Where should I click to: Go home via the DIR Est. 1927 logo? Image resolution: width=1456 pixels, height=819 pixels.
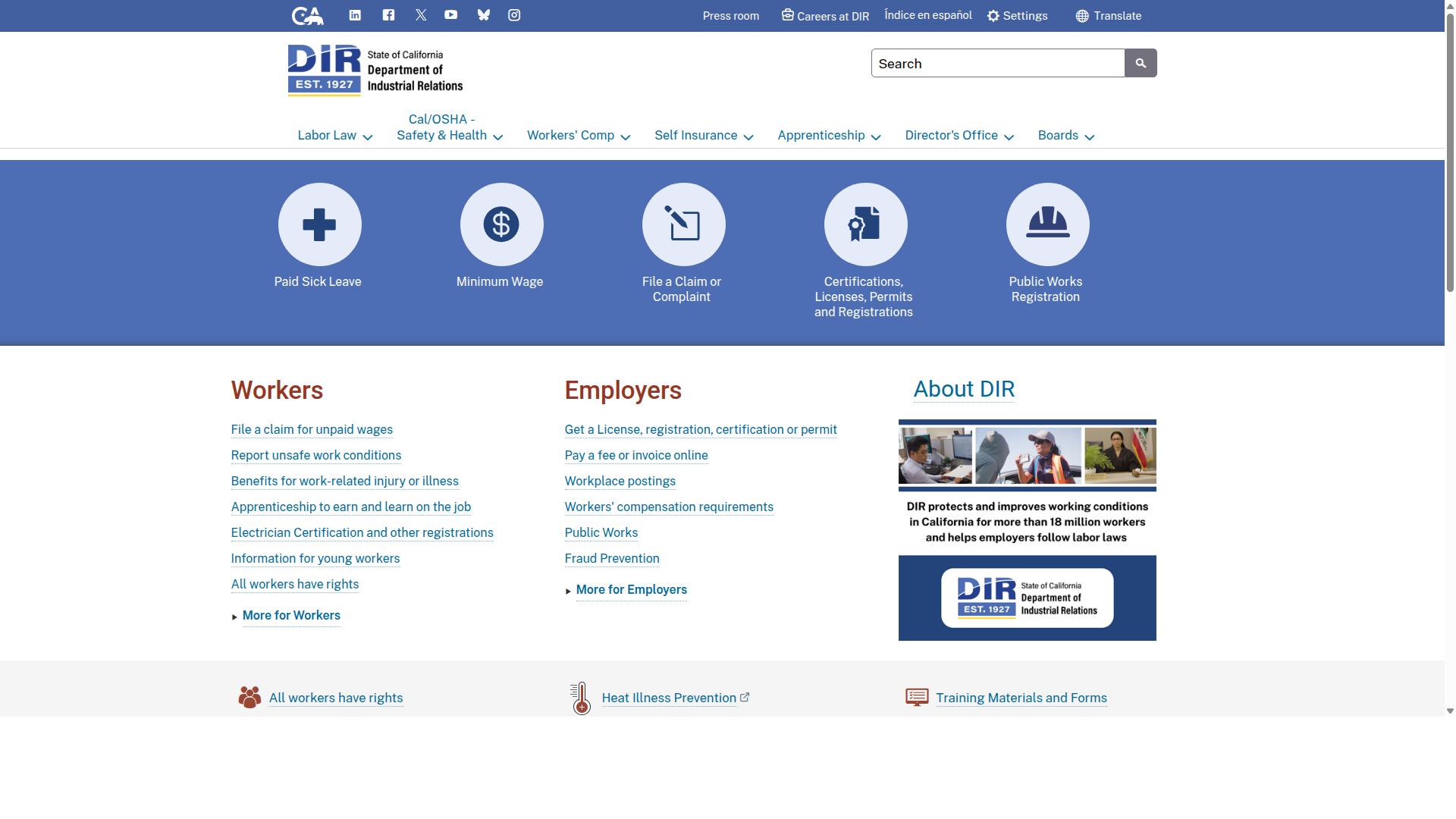coord(375,71)
